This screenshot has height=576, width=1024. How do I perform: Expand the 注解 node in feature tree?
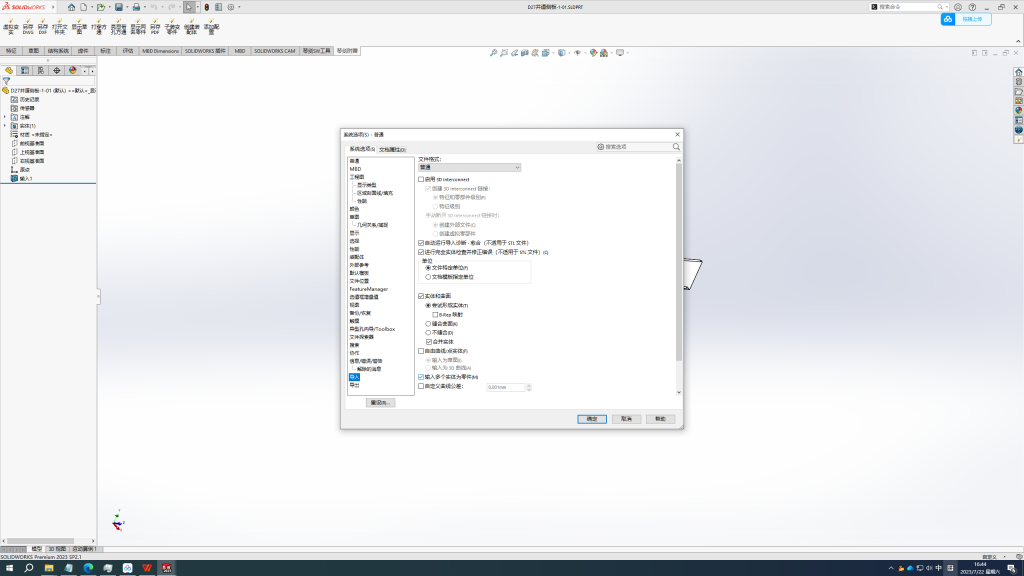pyautogui.click(x=5, y=117)
